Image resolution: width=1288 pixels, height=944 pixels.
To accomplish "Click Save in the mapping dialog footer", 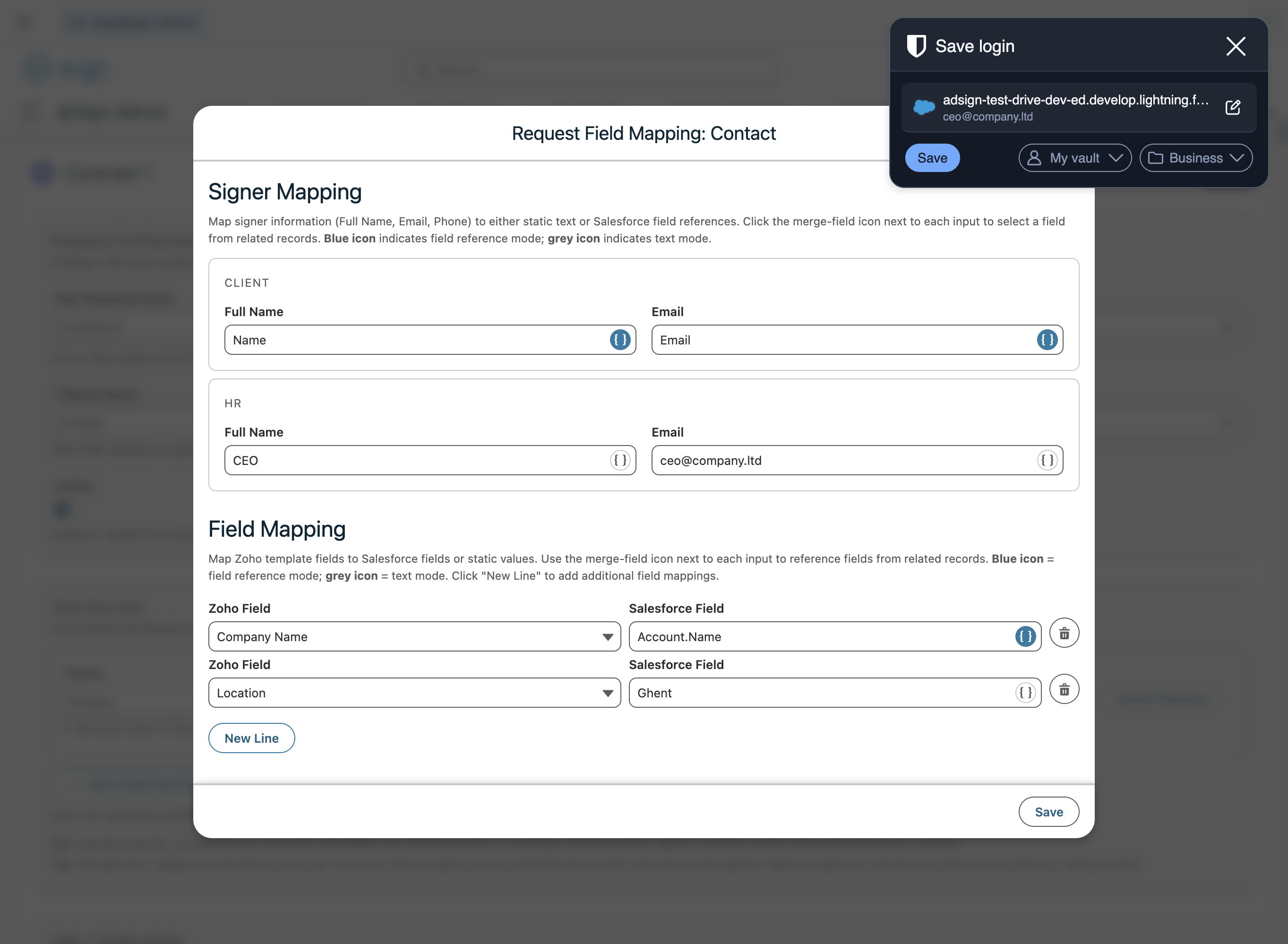I will tap(1048, 812).
